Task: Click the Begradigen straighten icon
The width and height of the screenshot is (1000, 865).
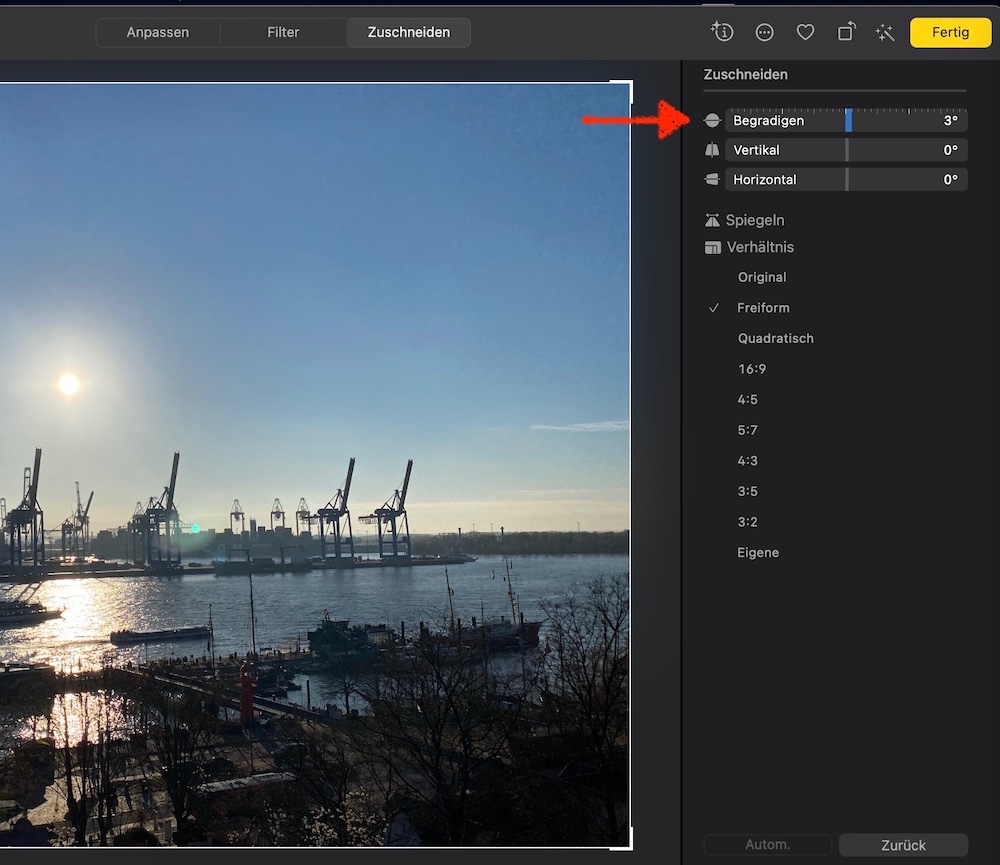Action: point(712,120)
